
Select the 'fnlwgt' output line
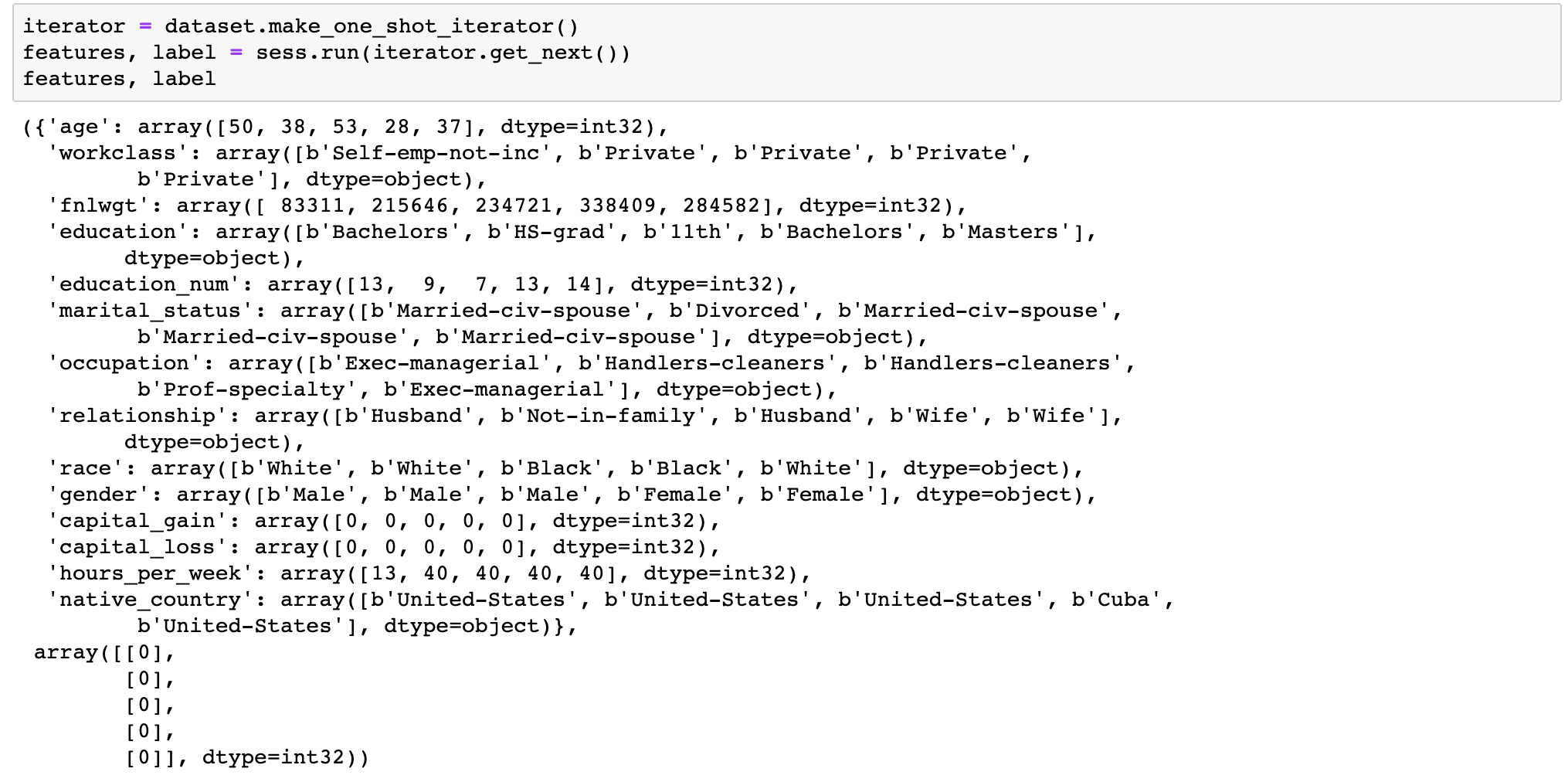[x=507, y=206]
